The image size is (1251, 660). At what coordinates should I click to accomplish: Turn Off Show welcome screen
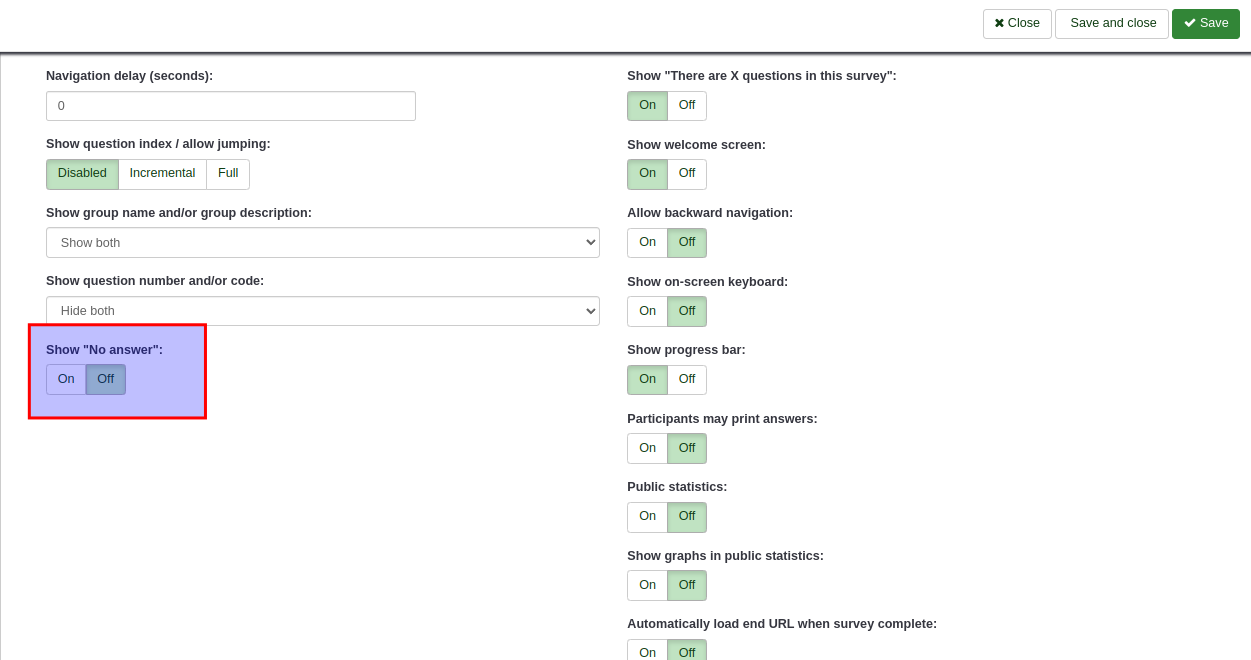[687, 174]
